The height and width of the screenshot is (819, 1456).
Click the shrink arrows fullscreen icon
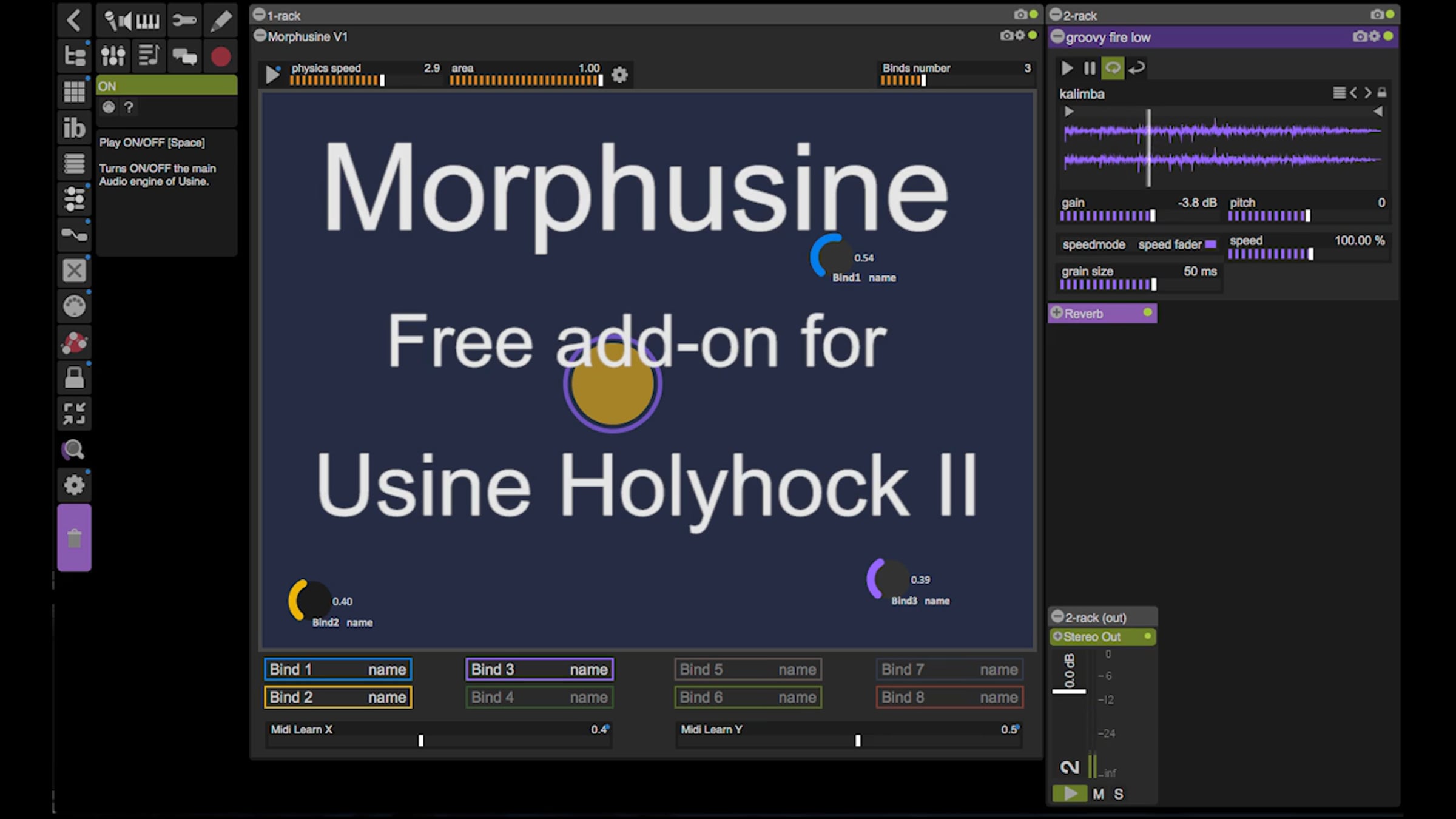click(x=74, y=414)
